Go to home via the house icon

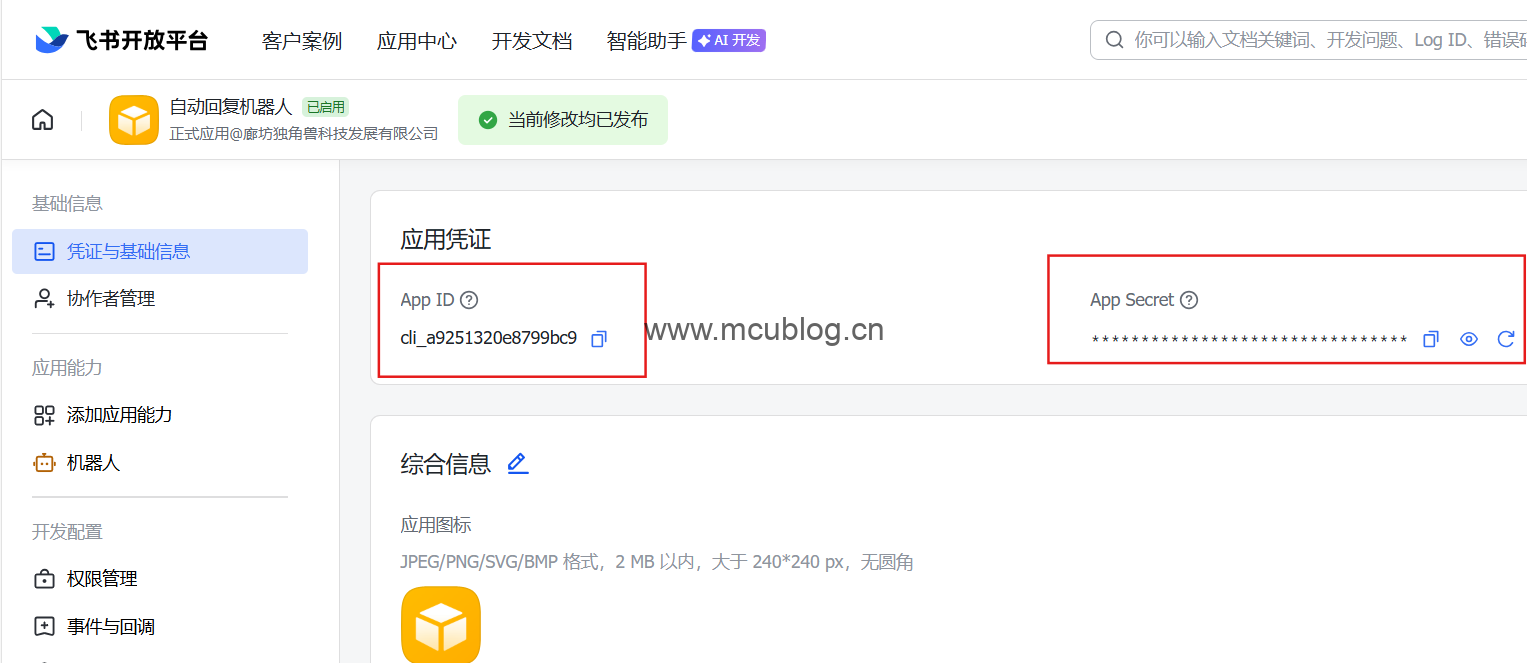42,120
